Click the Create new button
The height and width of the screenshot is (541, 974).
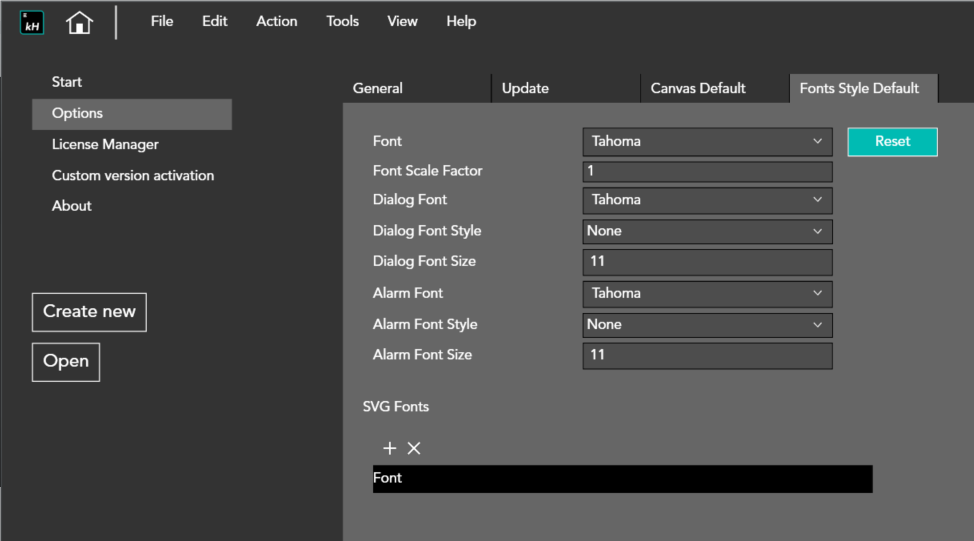[89, 312]
